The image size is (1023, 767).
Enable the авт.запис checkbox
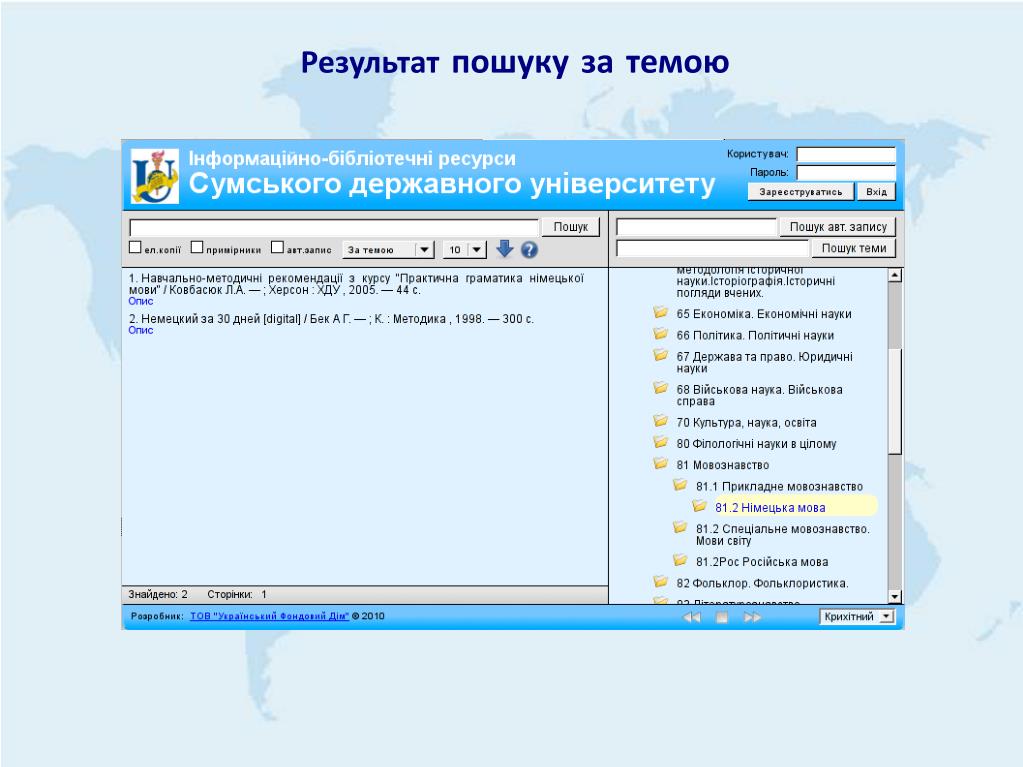(x=277, y=247)
